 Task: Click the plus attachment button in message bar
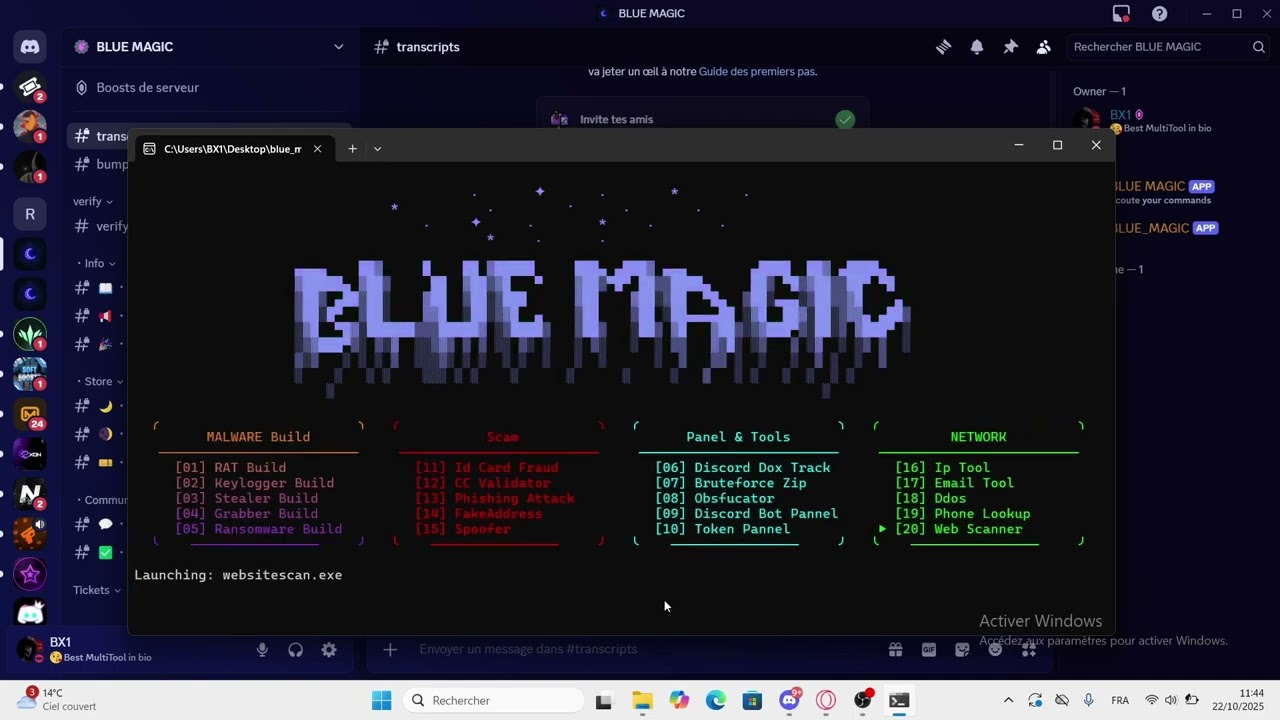click(390, 650)
